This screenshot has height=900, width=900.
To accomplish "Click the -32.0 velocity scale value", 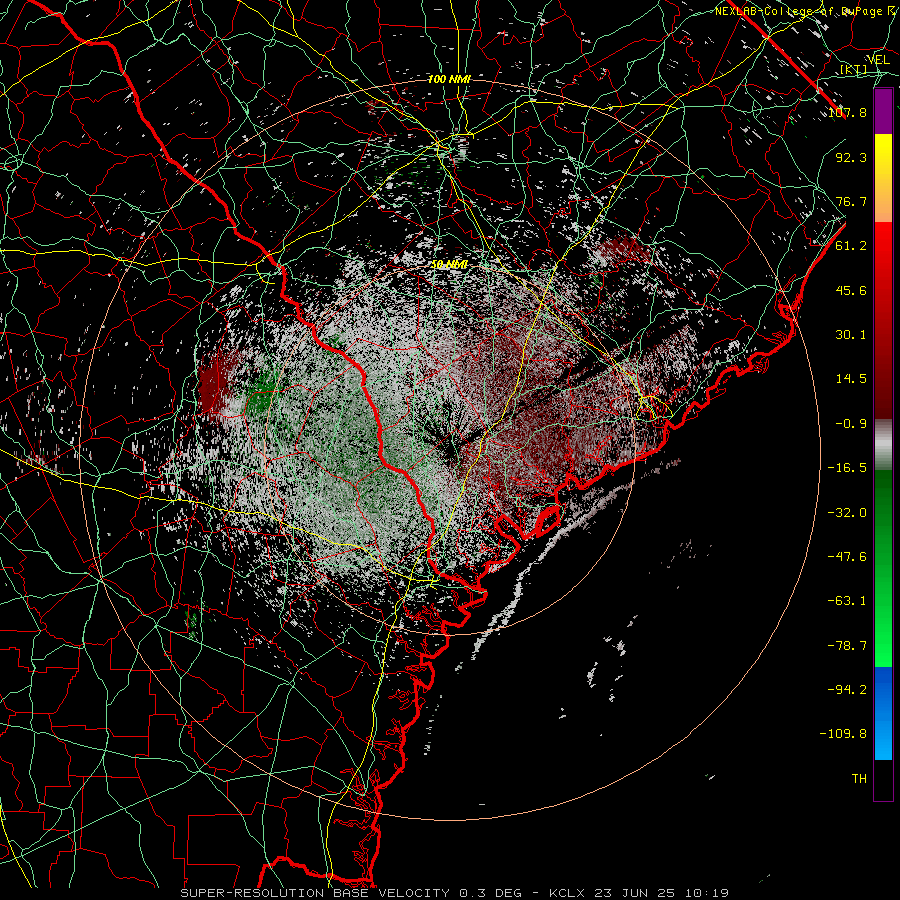I will click(x=847, y=513).
